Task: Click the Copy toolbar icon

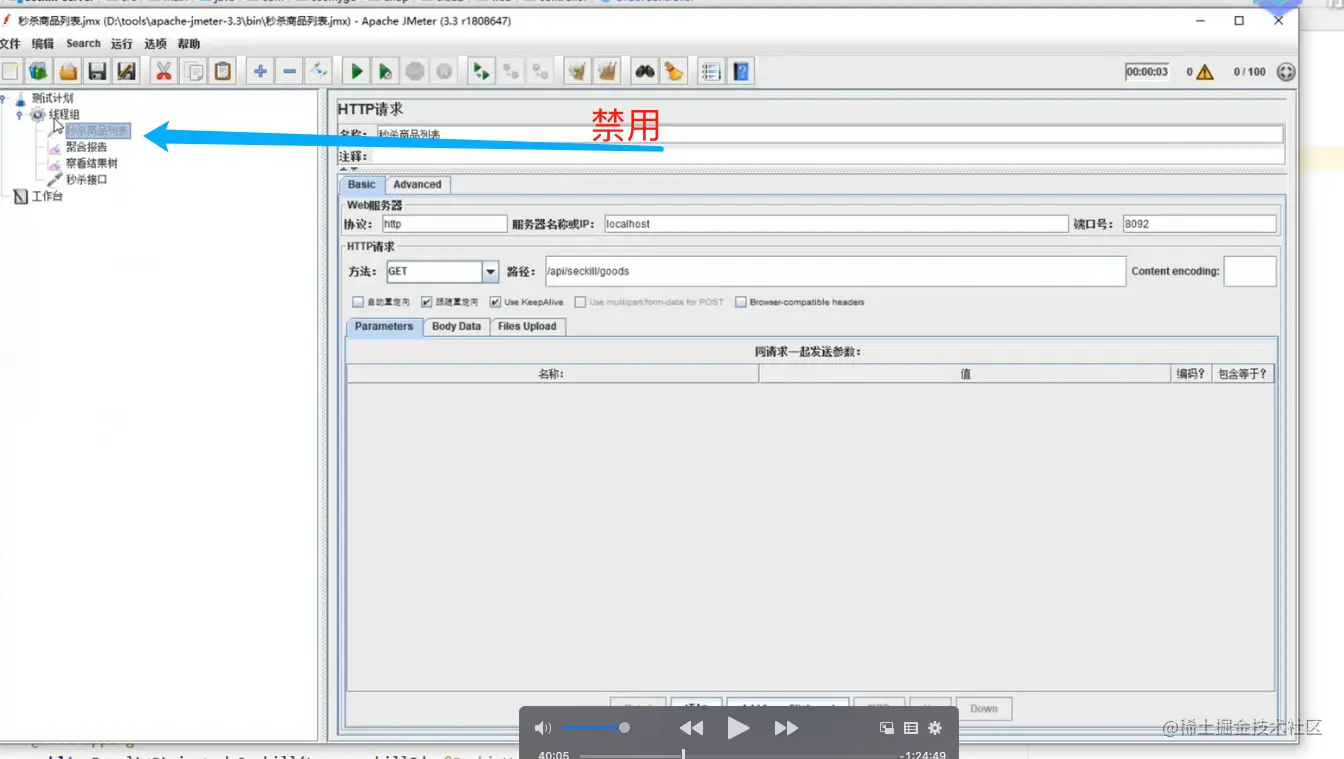Action: coord(193,71)
